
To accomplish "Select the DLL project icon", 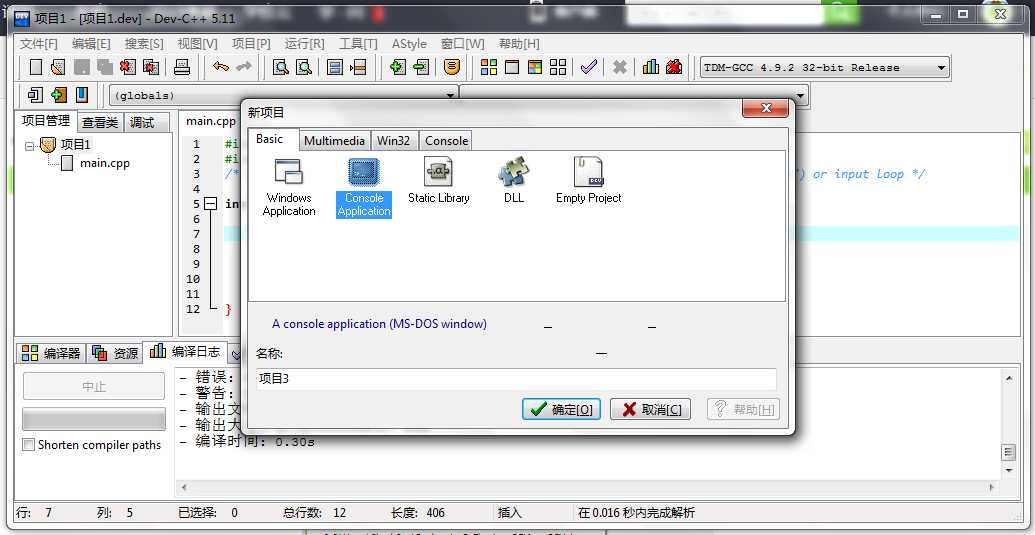I will [514, 181].
